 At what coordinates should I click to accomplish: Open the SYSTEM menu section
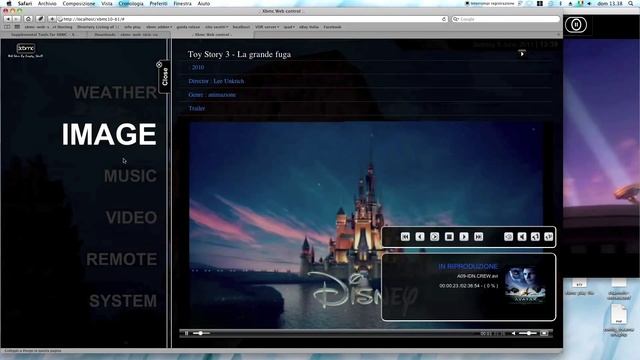[123, 301]
